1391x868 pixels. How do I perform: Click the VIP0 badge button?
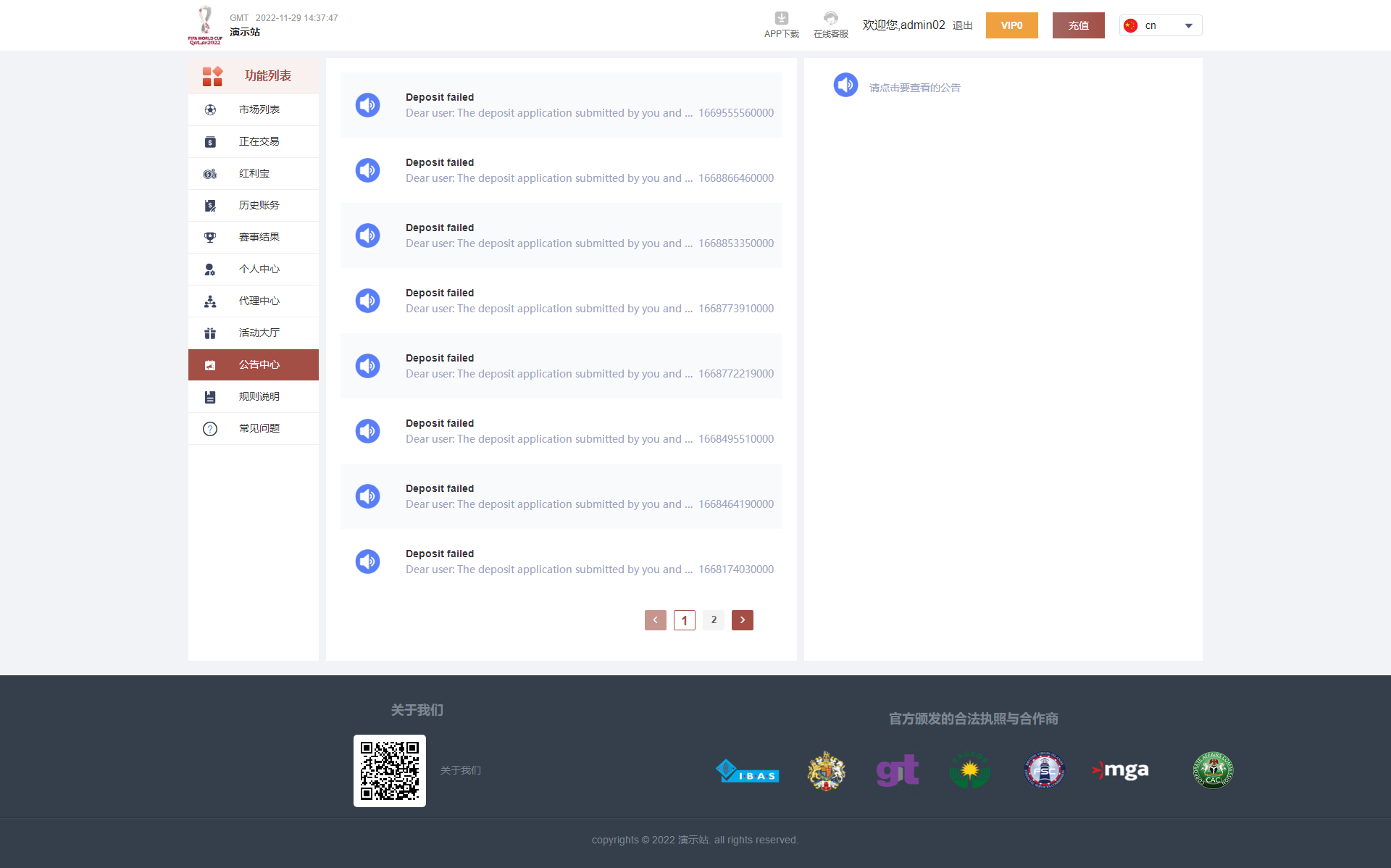tap(1011, 25)
